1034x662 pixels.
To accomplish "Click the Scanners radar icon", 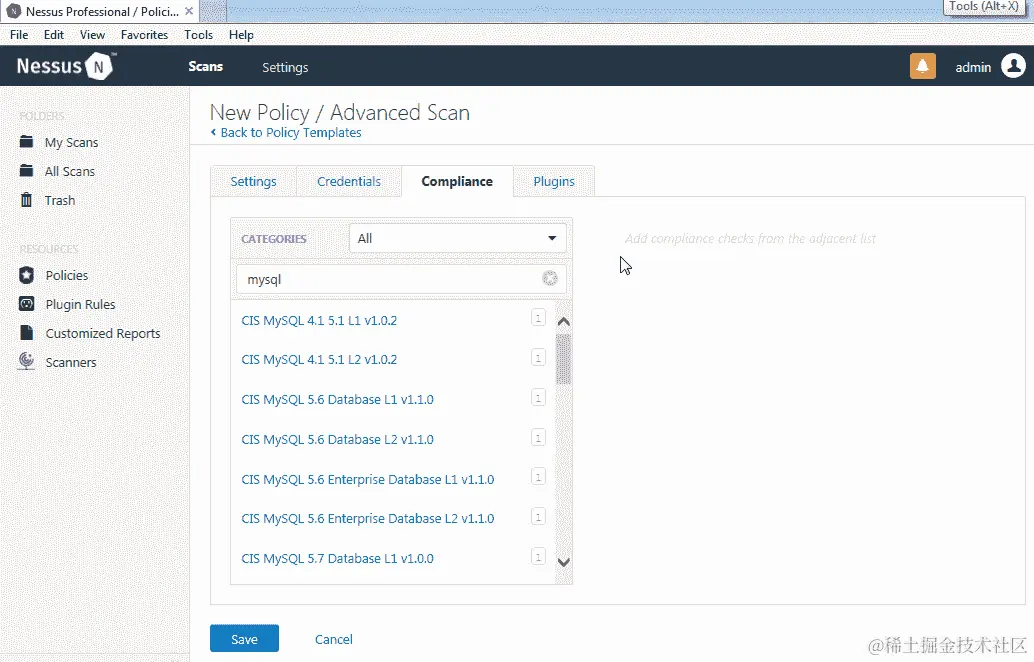I will (x=26, y=361).
